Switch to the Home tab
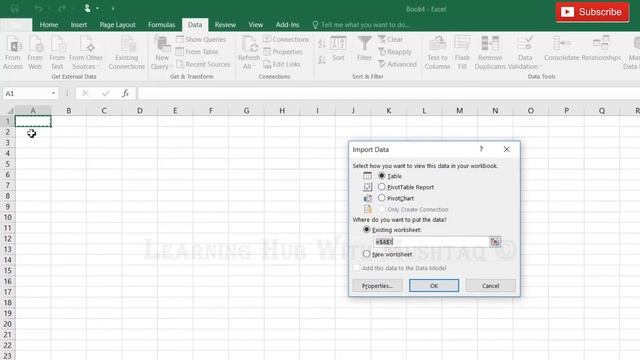This screenshot has height=360, width=640. 49,25
